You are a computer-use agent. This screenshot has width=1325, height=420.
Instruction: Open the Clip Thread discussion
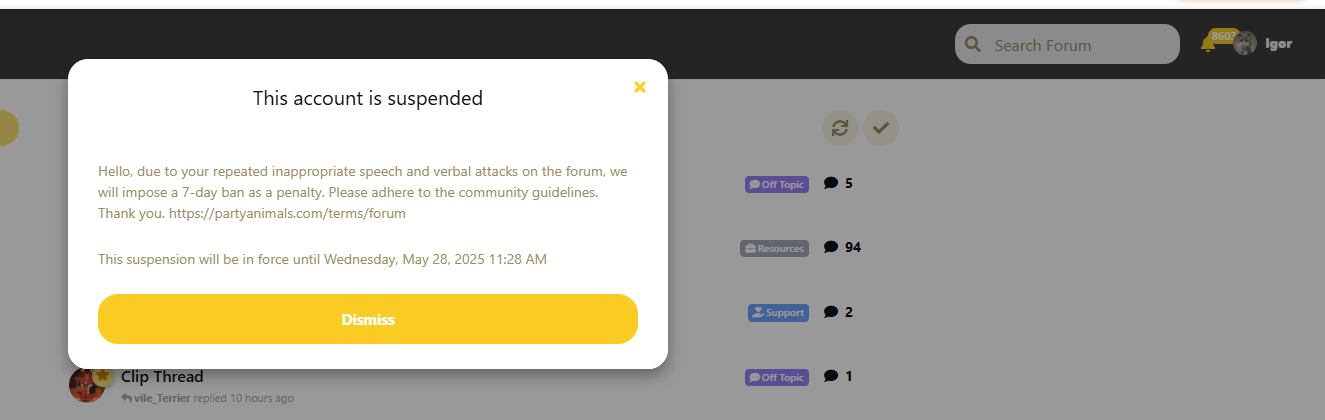[162, 377]
